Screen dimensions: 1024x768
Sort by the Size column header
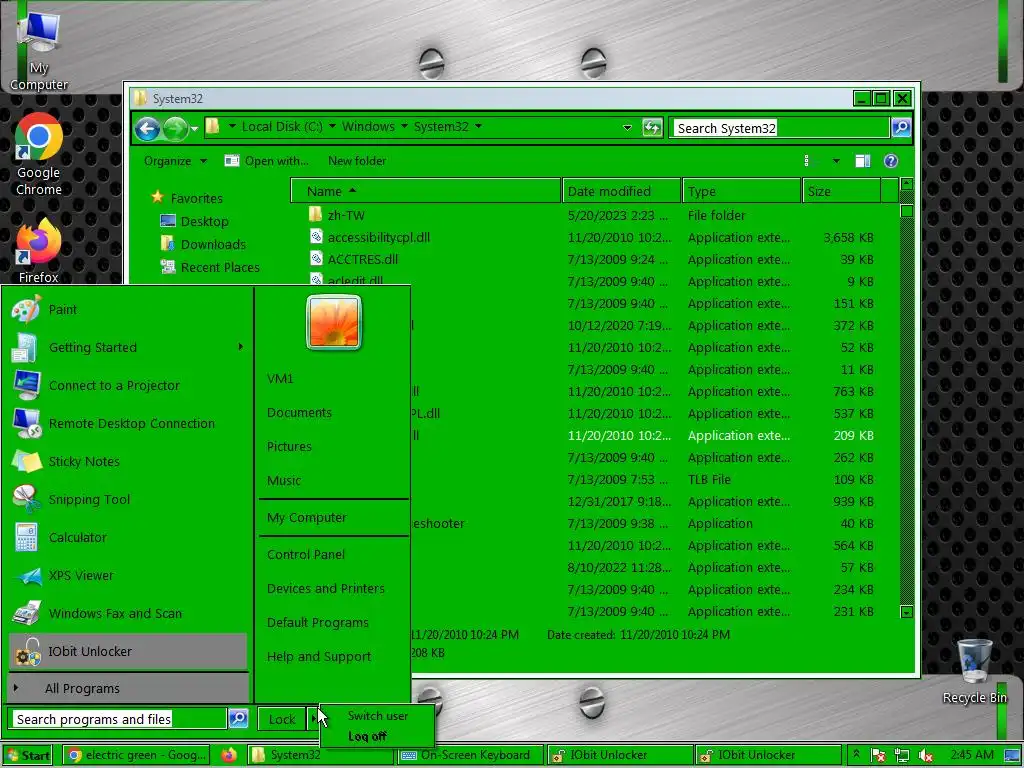tap(841, 191)
